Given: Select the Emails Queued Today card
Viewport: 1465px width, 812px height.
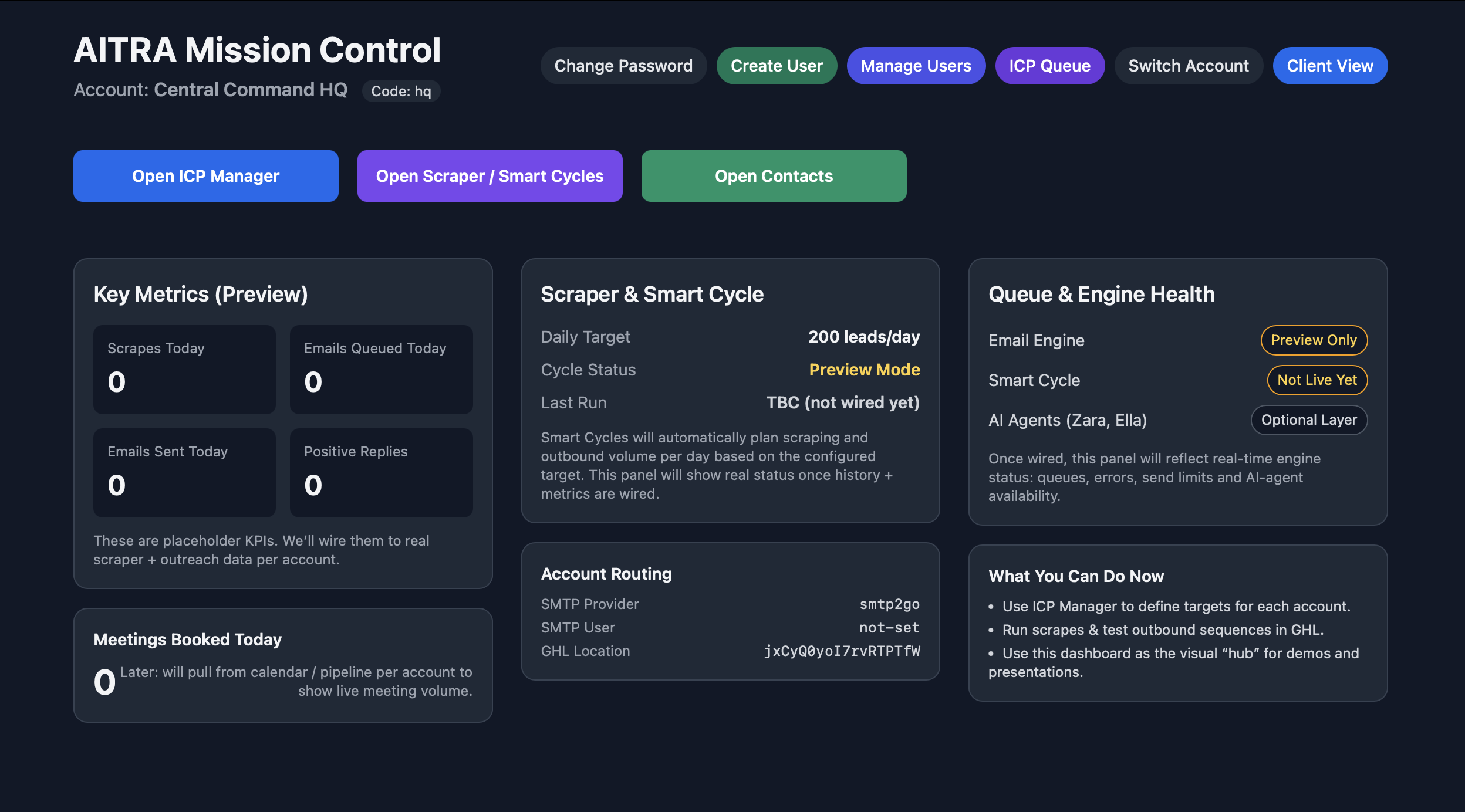Looking at the screenshot, I should pyautogui.click(x=381, y=370).
